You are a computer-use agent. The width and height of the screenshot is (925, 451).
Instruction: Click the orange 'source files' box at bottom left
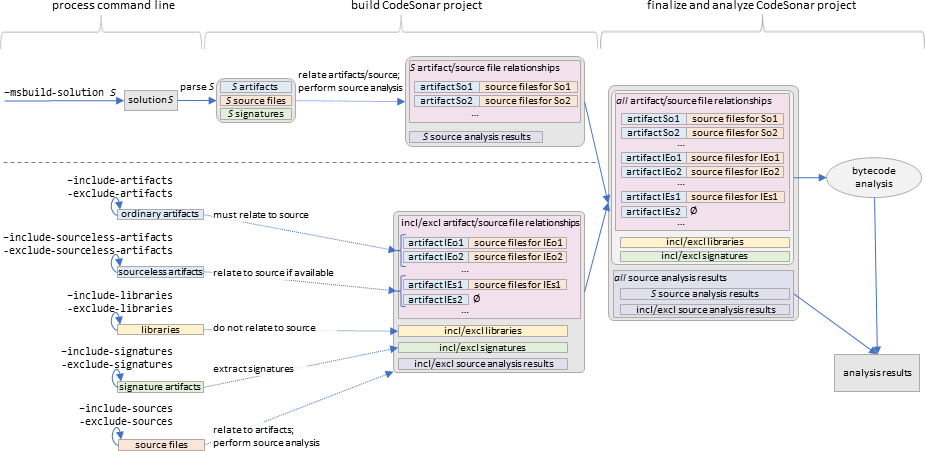162,445
